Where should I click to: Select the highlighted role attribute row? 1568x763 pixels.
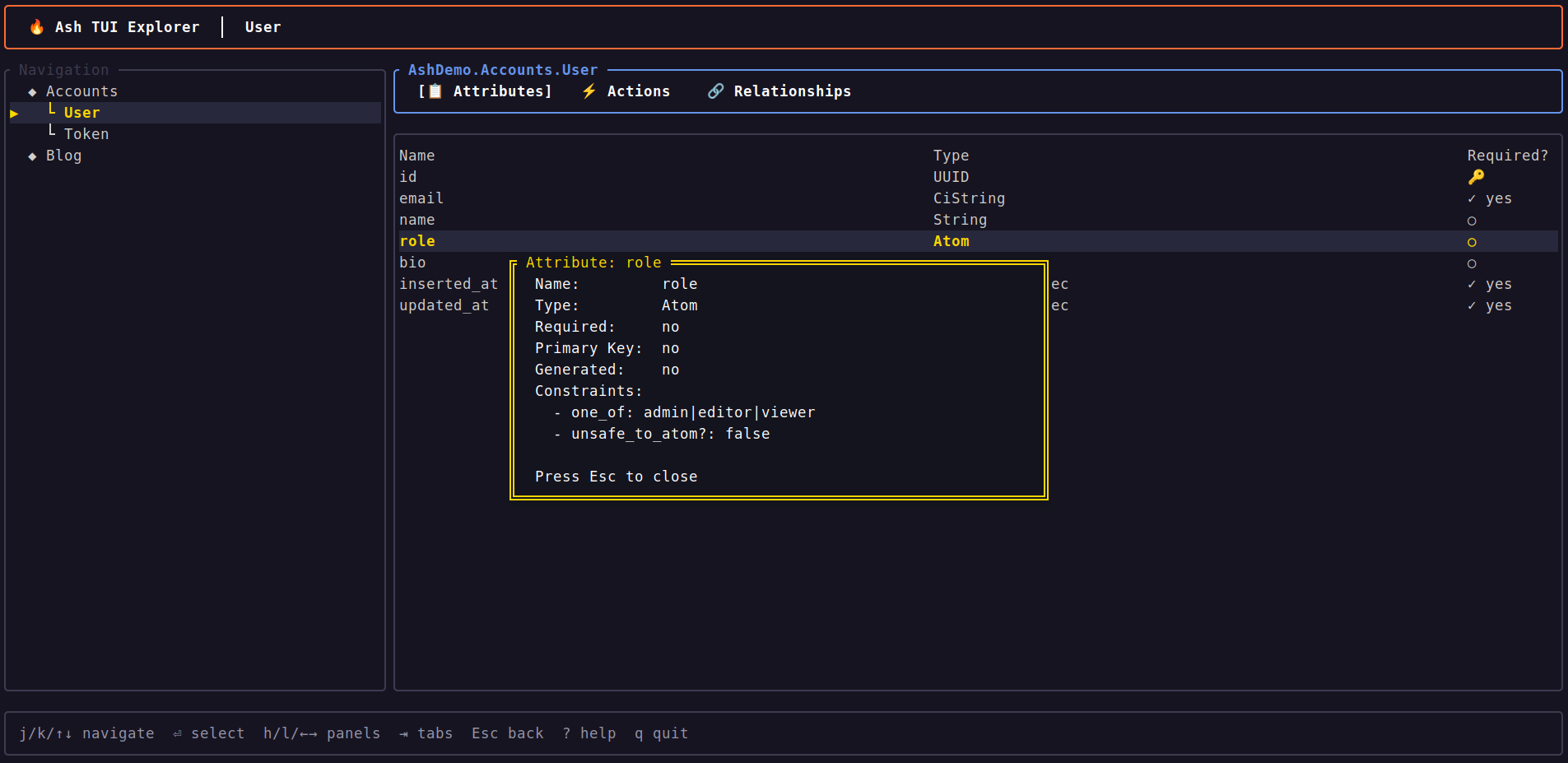tap(978, 241)
